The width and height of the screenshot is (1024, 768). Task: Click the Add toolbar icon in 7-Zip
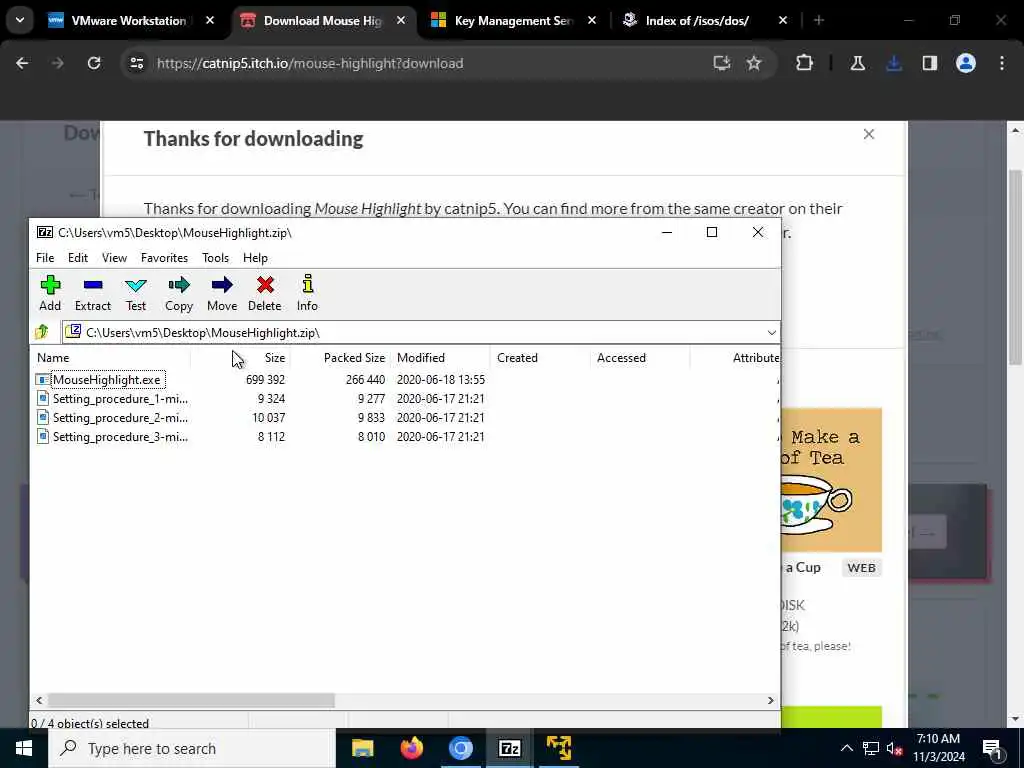coord(50,293)
